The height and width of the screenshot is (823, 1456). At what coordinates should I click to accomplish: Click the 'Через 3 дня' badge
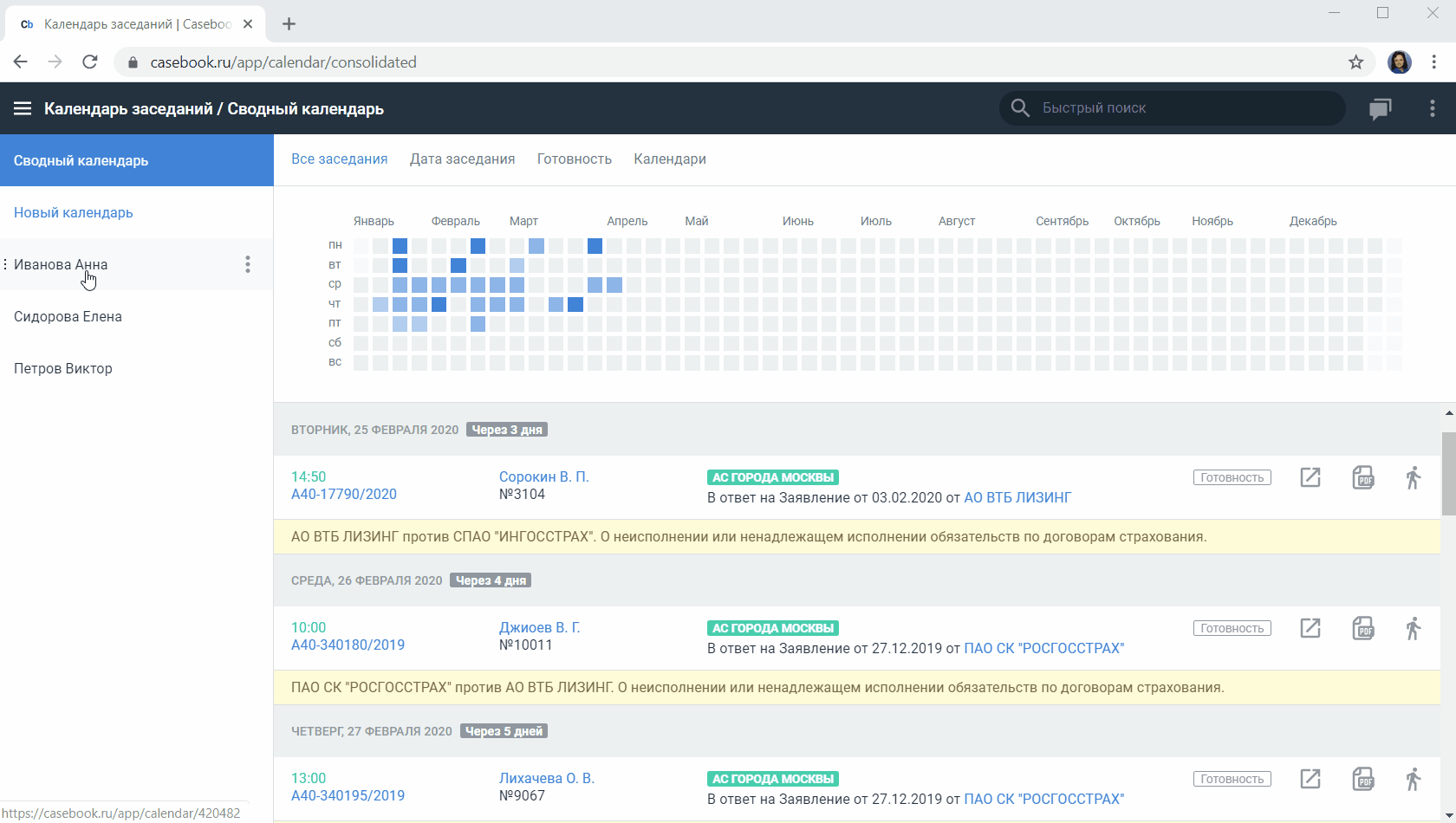(x=507, y=430)
